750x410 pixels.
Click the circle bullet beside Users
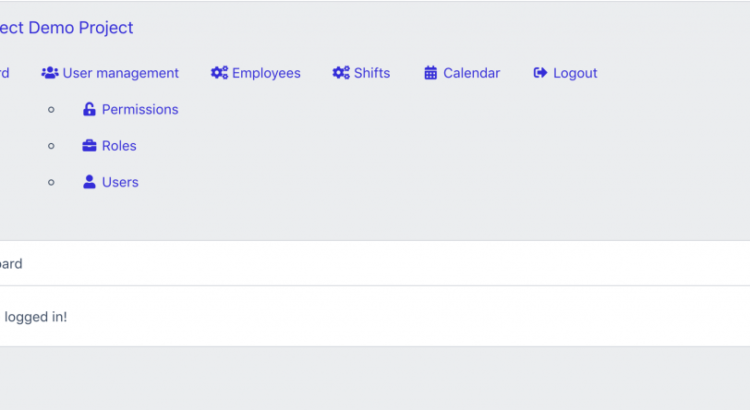click(52, 182)
